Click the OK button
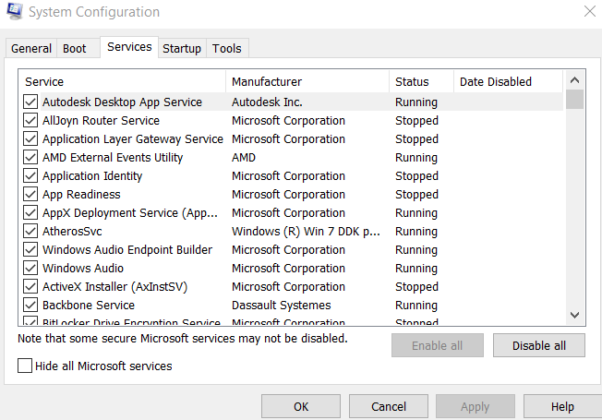Viewport: 602px width, 420px height. (x=301, y=406)
